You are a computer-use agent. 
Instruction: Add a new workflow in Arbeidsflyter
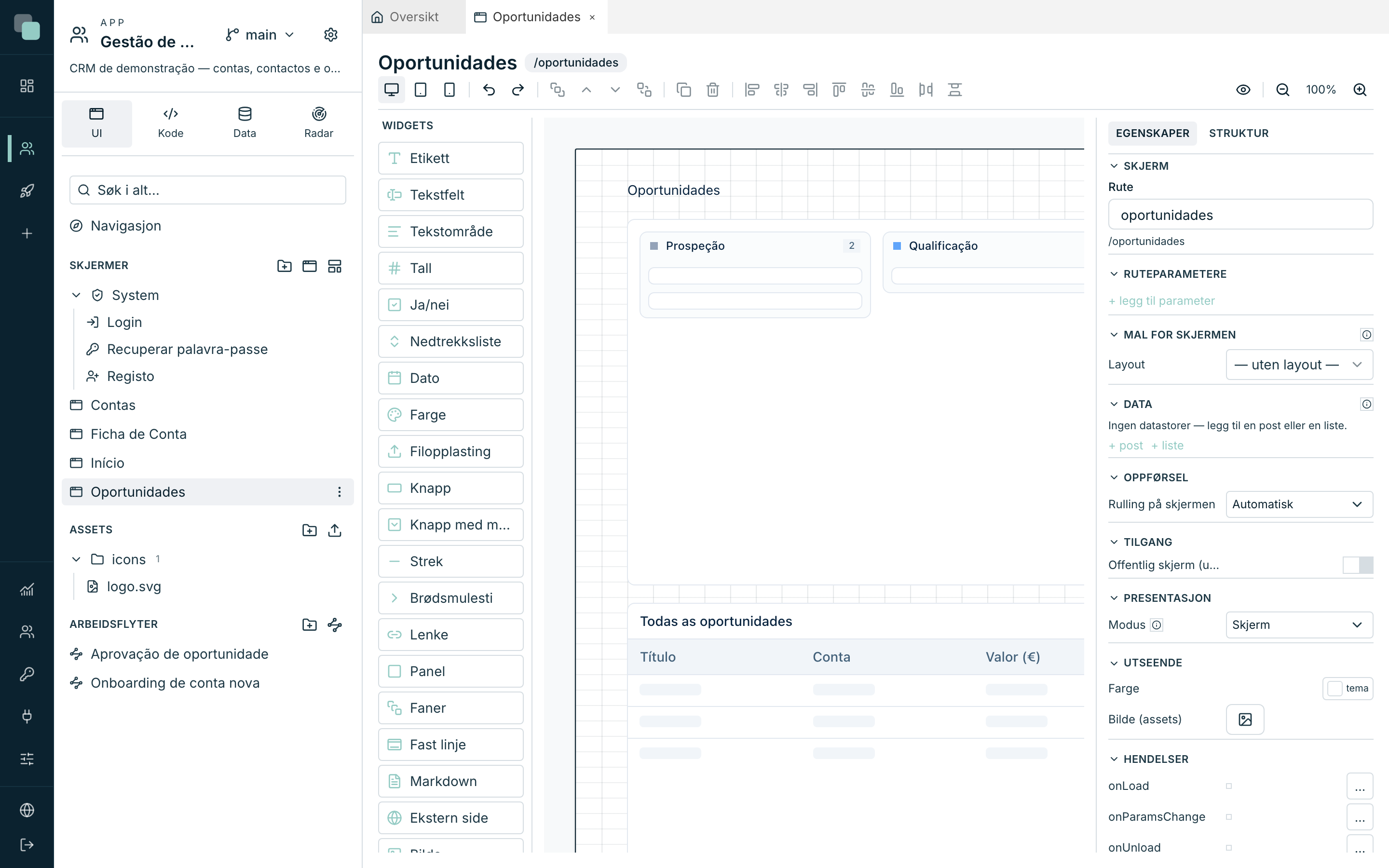335,624
